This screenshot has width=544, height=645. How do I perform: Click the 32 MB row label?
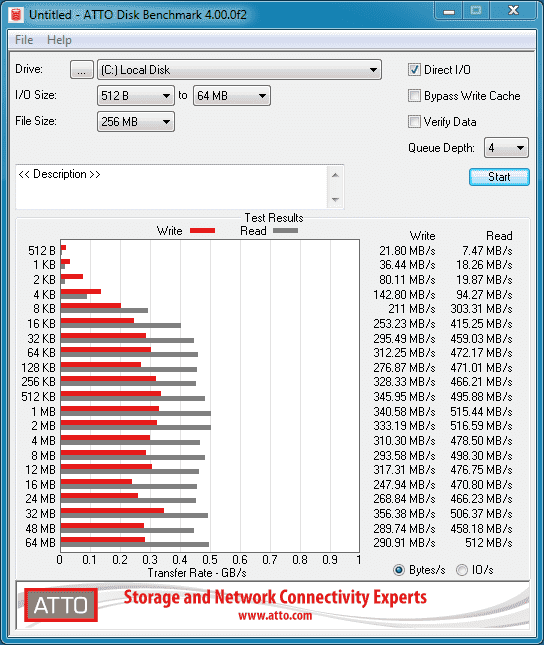(40, 513)
